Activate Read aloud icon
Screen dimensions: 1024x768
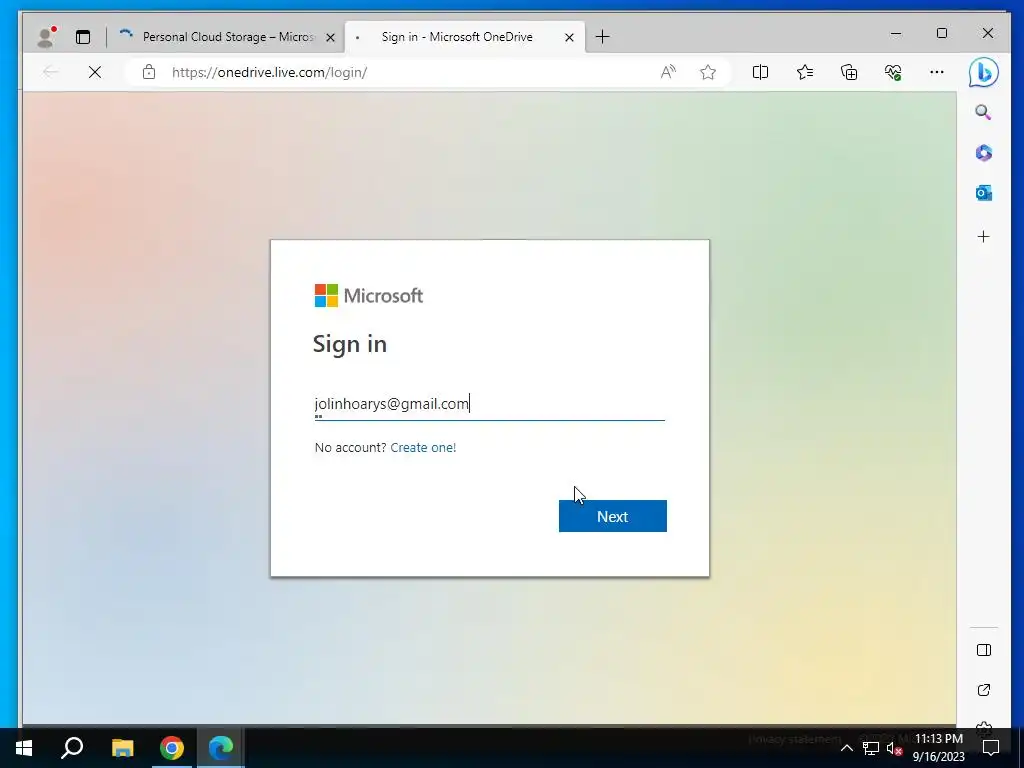point(668,72)
